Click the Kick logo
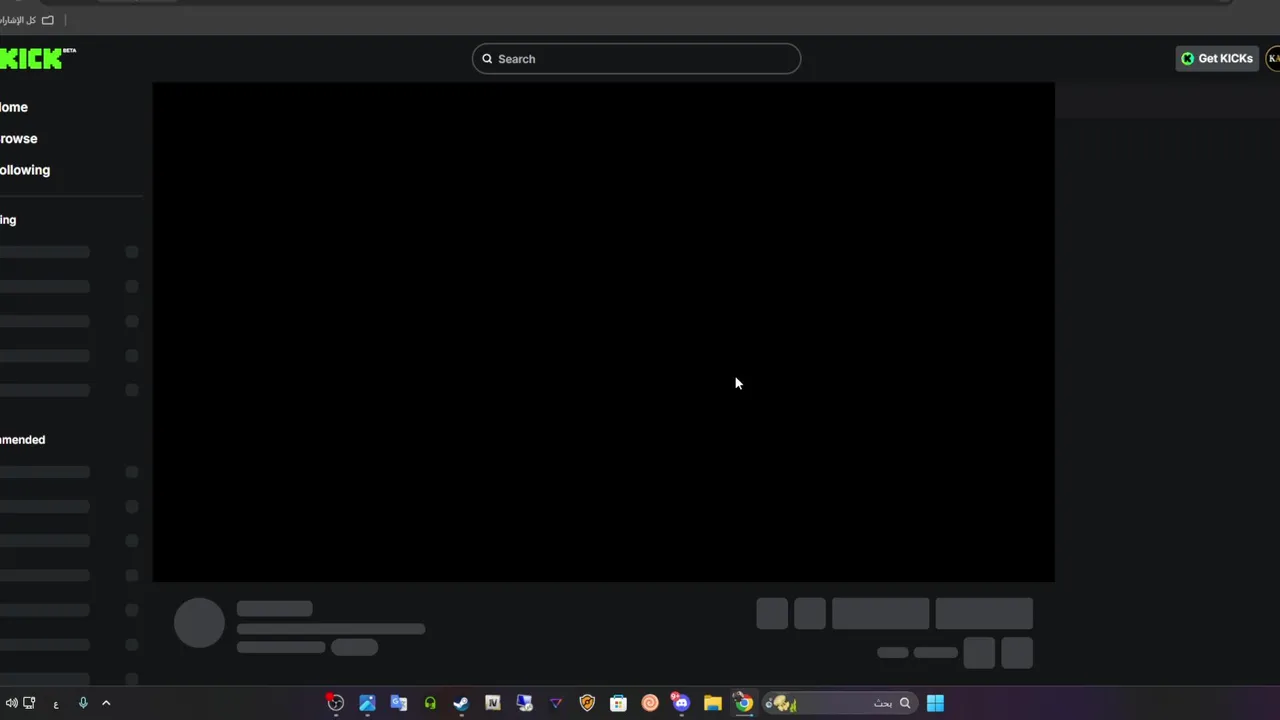 [37, 58]
